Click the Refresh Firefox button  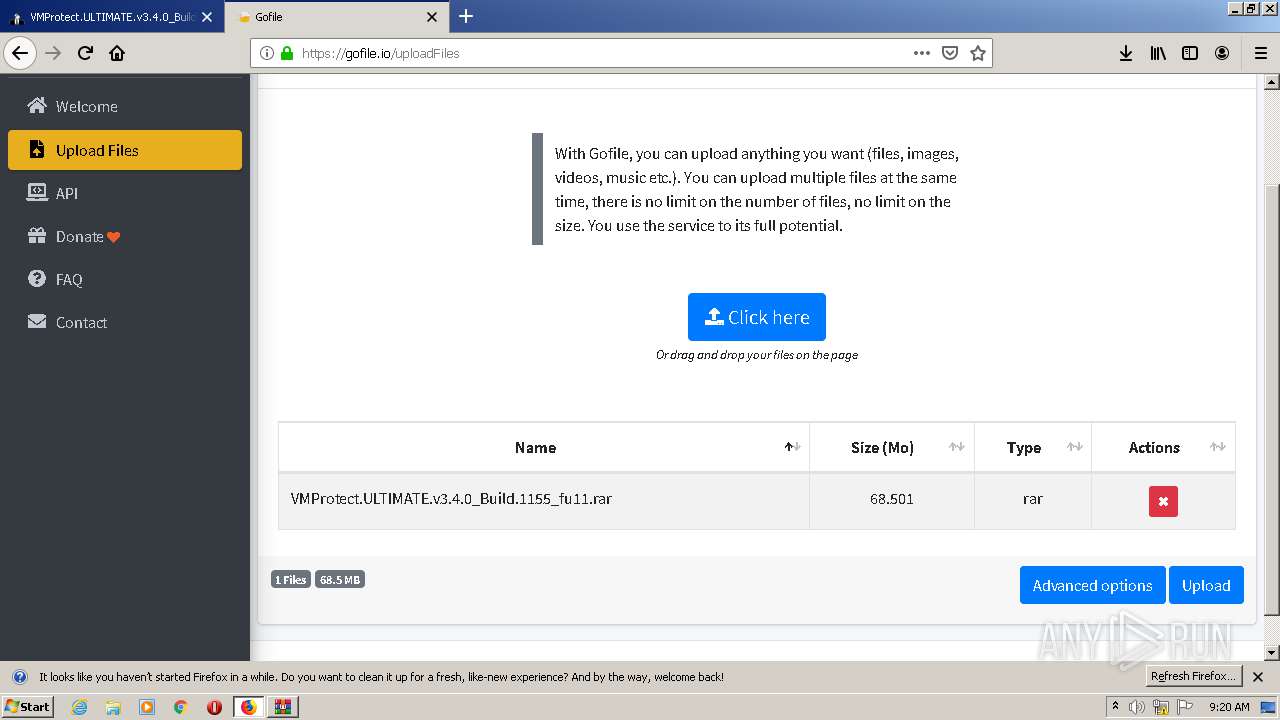click(x=1194, y=677)
